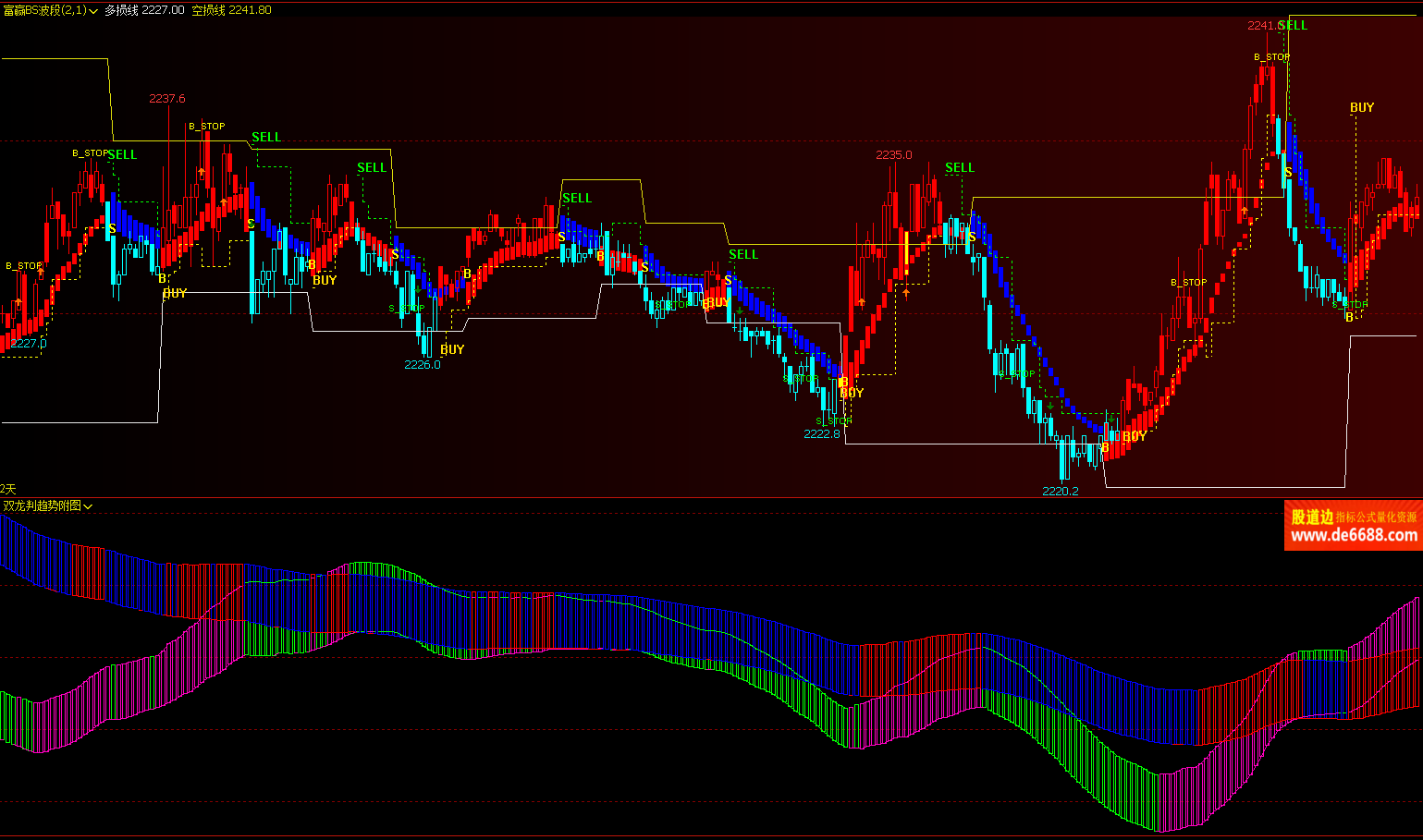Image resolution: width=1423 pixels, height=840 pixels.
Task: Click the 股道边 logo banner
Action: (x=1312, y=517)
